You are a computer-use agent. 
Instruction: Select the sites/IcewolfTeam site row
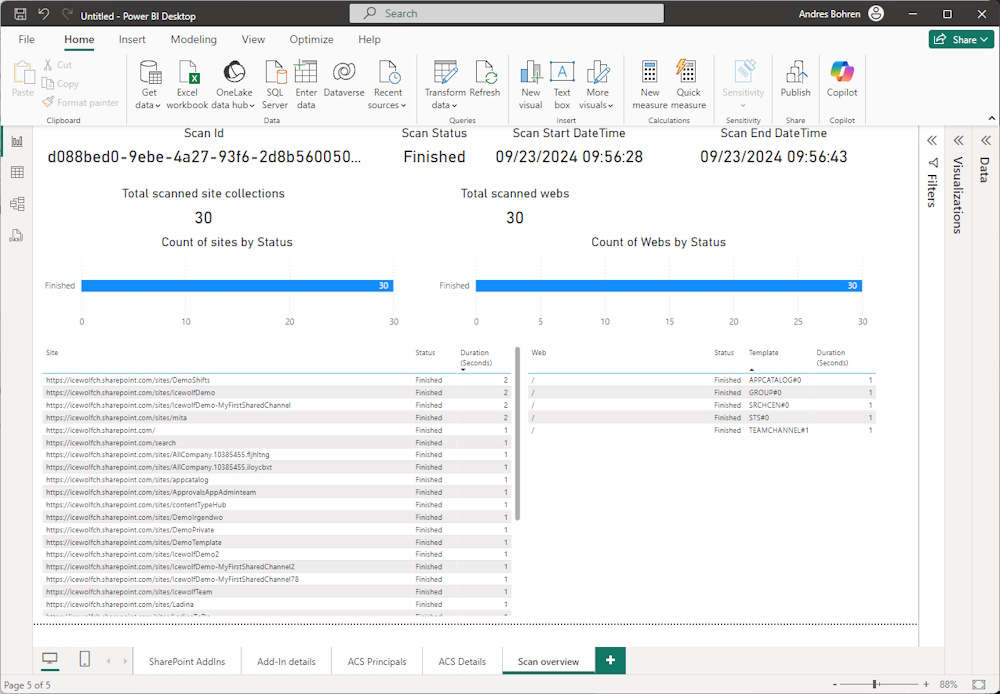277,592
